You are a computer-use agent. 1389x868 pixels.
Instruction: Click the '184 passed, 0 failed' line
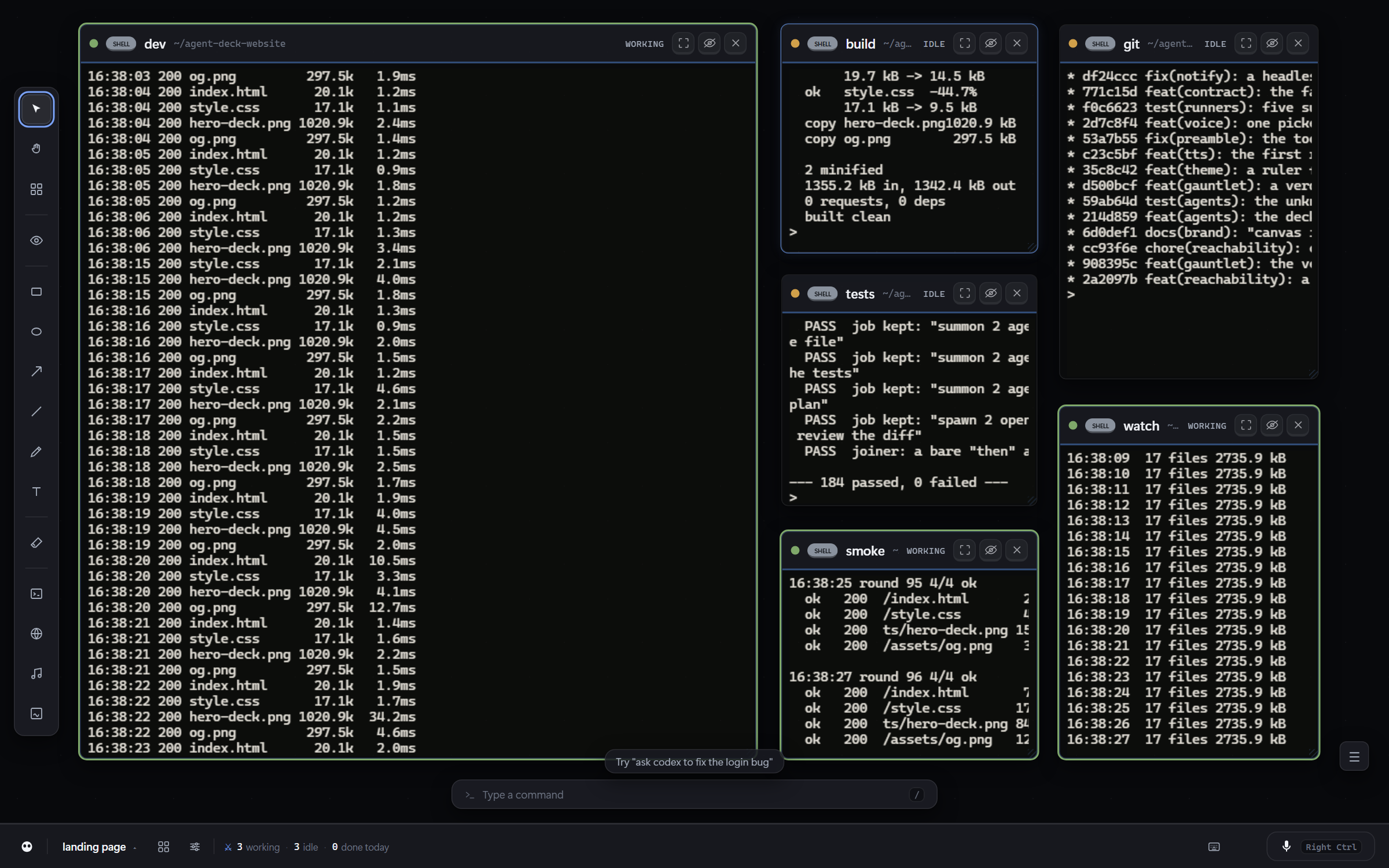pos(898,482)
